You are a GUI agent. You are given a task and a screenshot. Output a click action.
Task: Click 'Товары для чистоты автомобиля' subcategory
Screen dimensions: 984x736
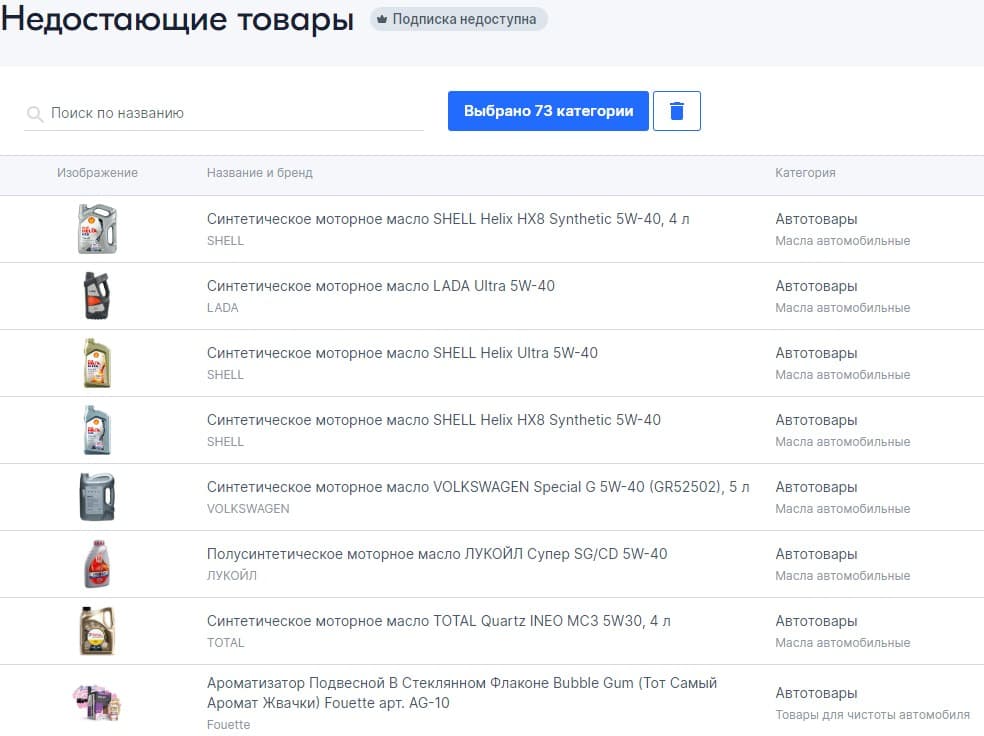pos(872,715)
